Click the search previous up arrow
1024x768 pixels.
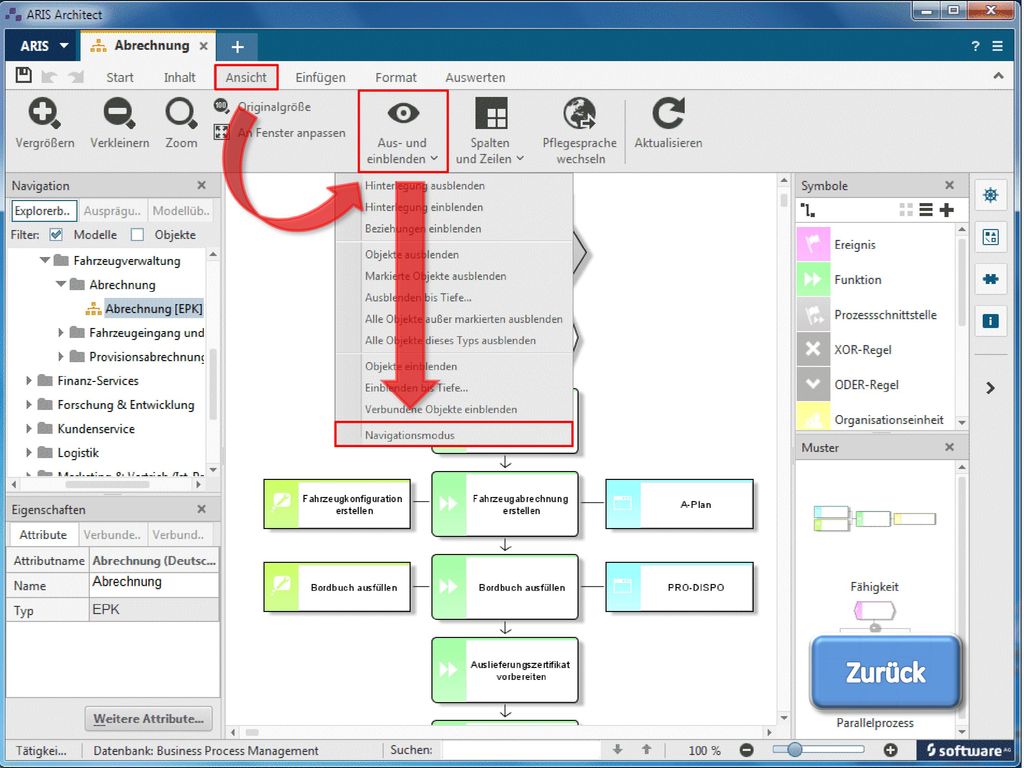pos(647,750)
